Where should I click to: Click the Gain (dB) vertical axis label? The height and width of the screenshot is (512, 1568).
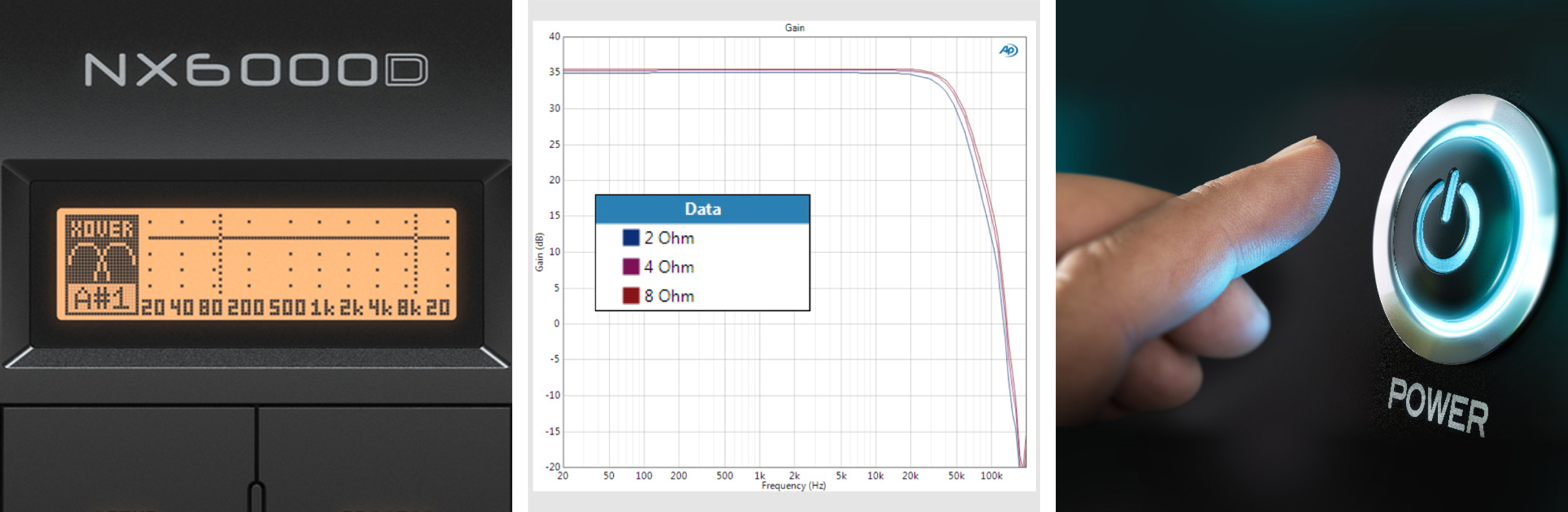click(539, 252)
